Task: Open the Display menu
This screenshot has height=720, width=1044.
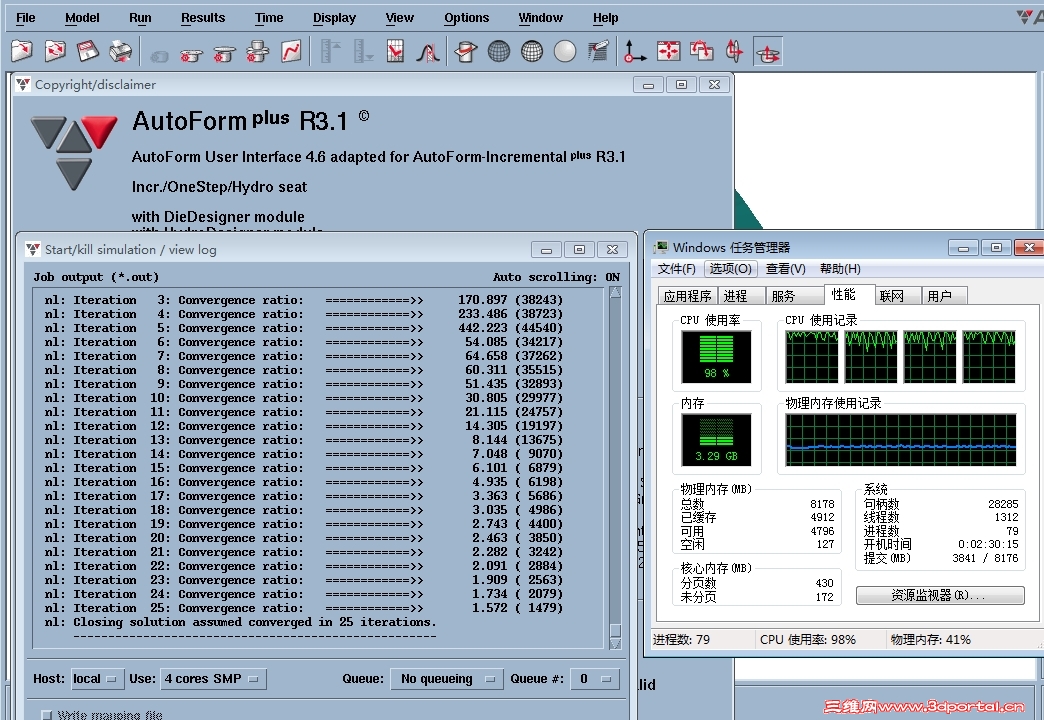Action: point(334,18)
